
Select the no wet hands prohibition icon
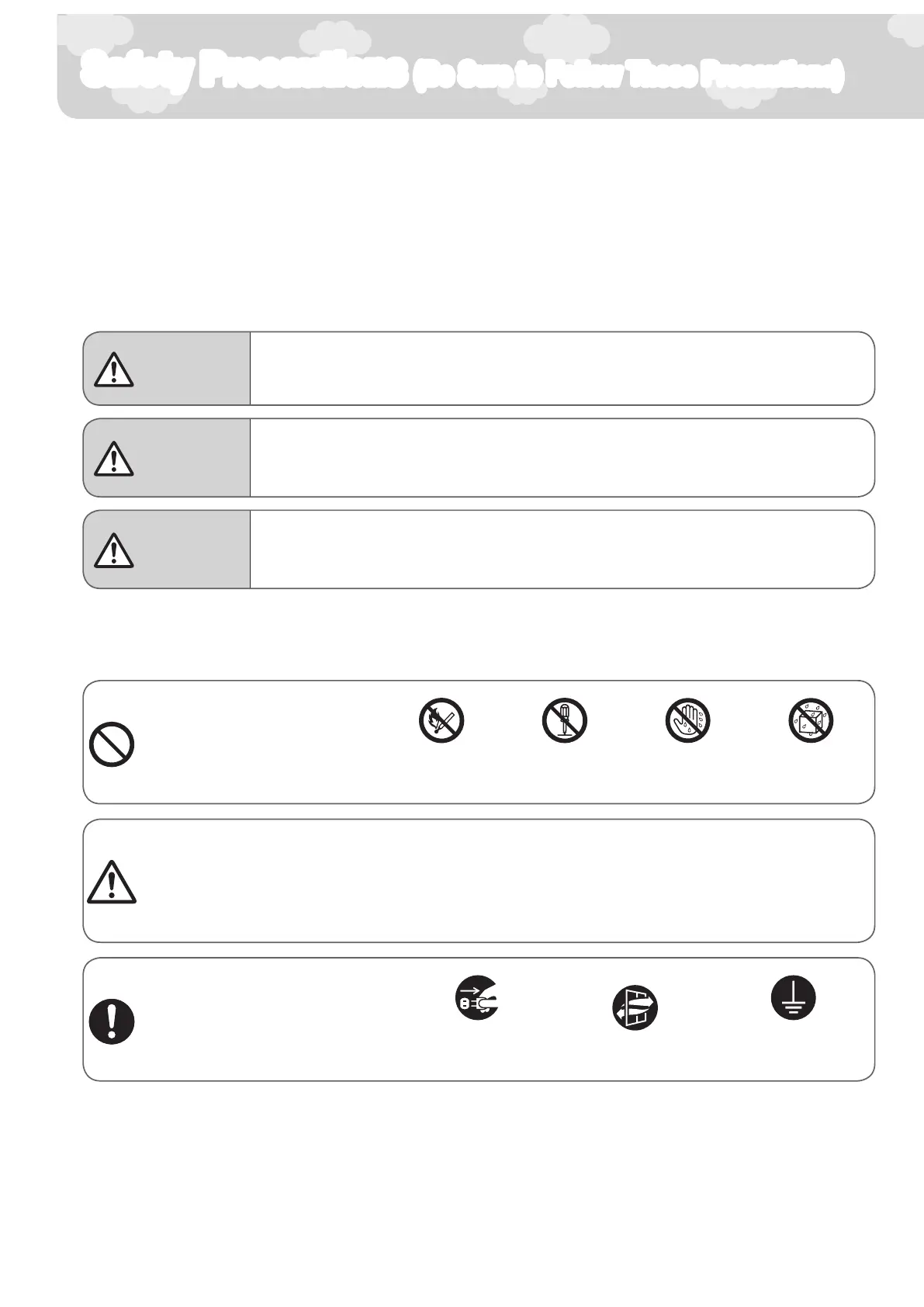coord(688,720)
